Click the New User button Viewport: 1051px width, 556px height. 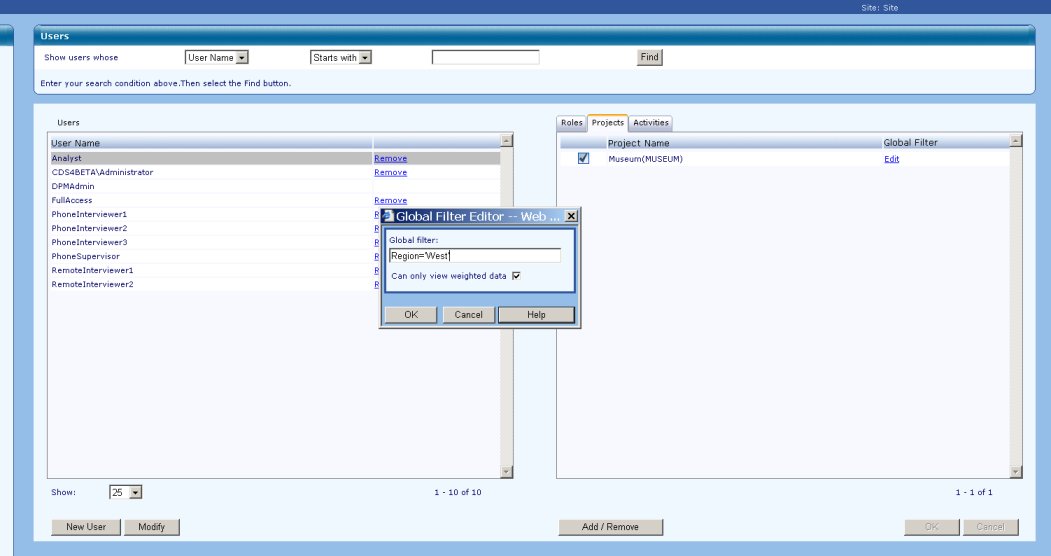(86, 527)
